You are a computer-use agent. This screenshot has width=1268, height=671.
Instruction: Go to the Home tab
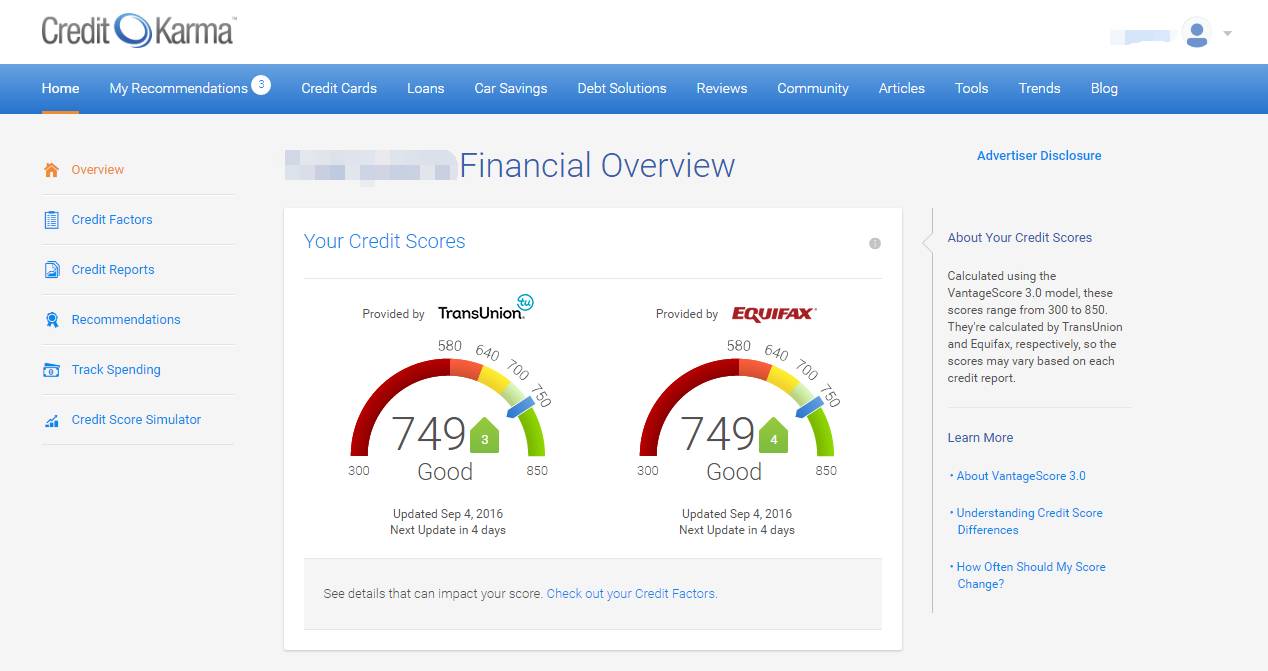60,88
